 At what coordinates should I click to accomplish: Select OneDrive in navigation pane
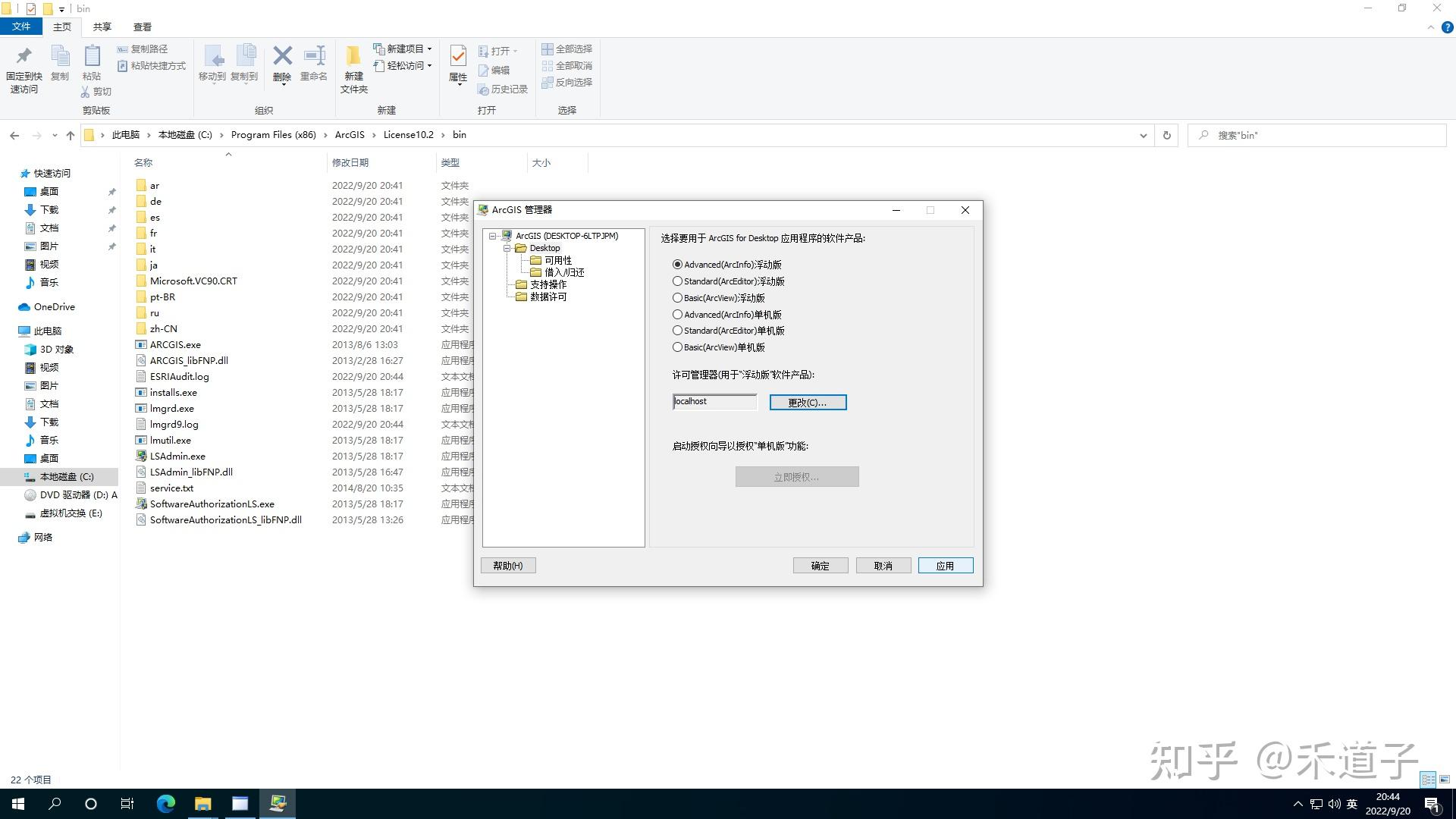(55, 307)
